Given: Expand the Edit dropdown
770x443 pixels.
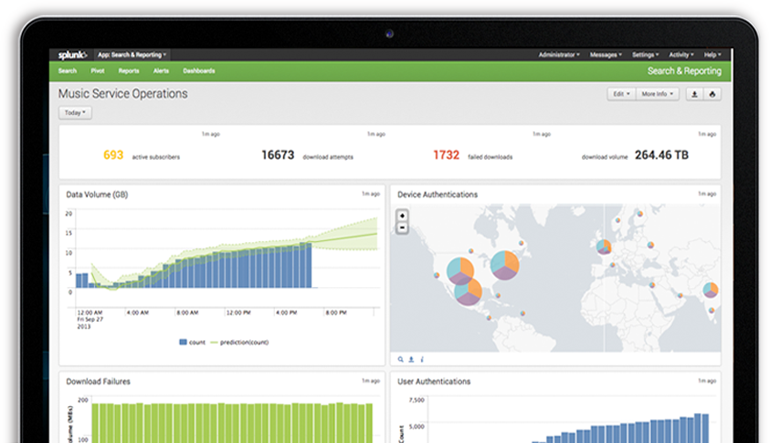Looking at the screenshot, I should click(x=621, y=94).
